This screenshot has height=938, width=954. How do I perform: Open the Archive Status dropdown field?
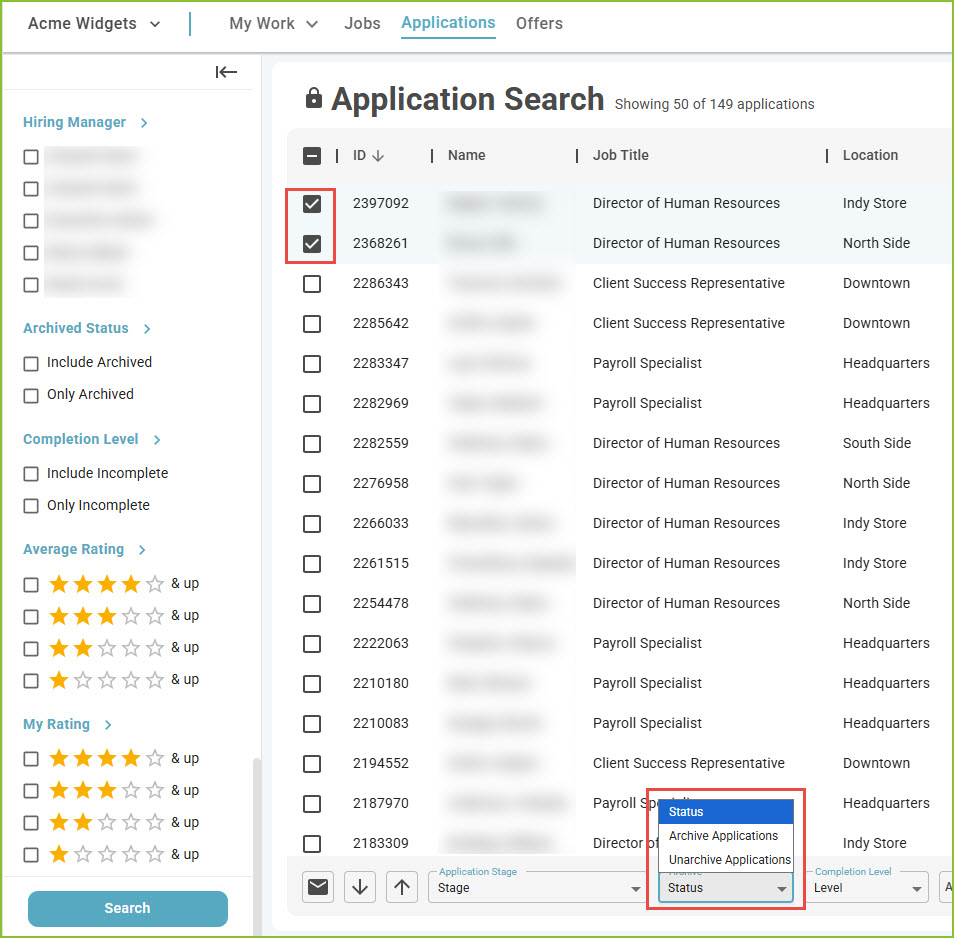725,888
